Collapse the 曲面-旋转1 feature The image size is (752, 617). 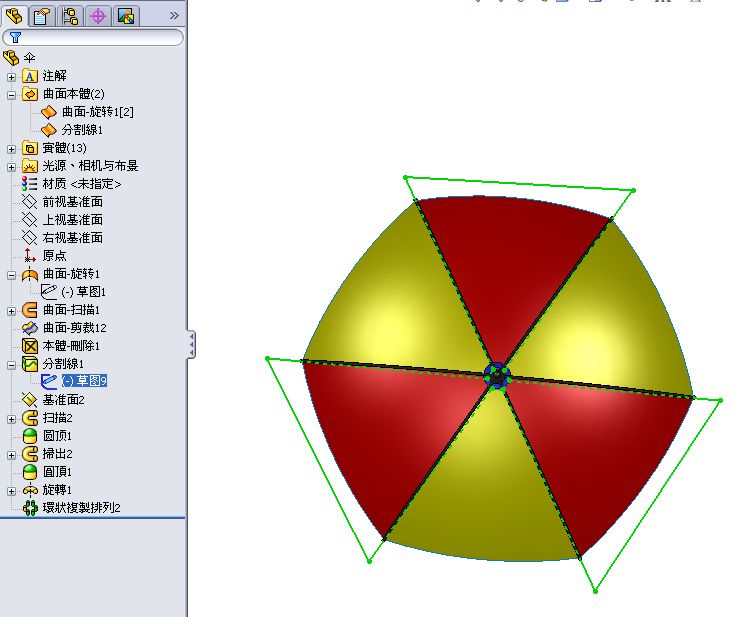[12, 275]
